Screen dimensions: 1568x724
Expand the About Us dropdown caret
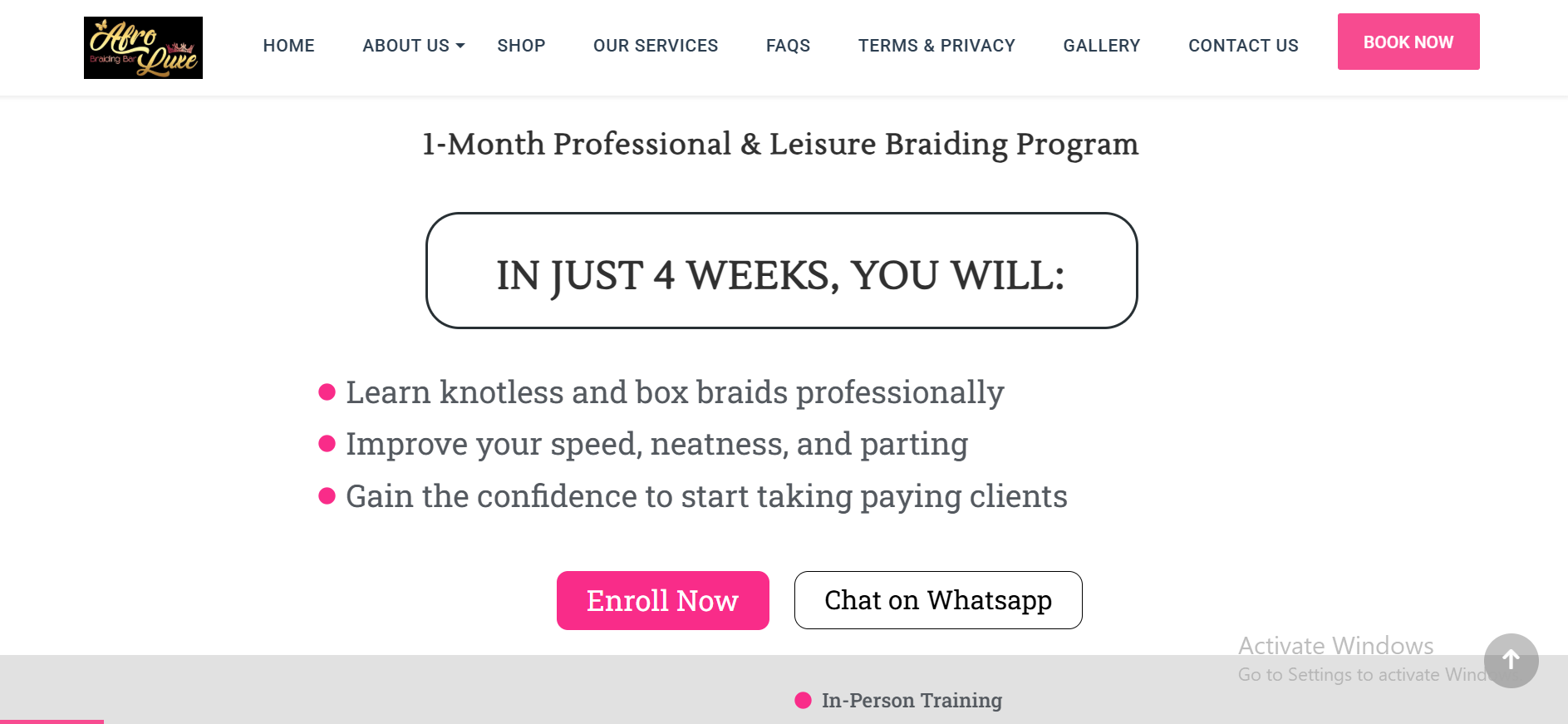pyautogui.click(x=460, y=46)
